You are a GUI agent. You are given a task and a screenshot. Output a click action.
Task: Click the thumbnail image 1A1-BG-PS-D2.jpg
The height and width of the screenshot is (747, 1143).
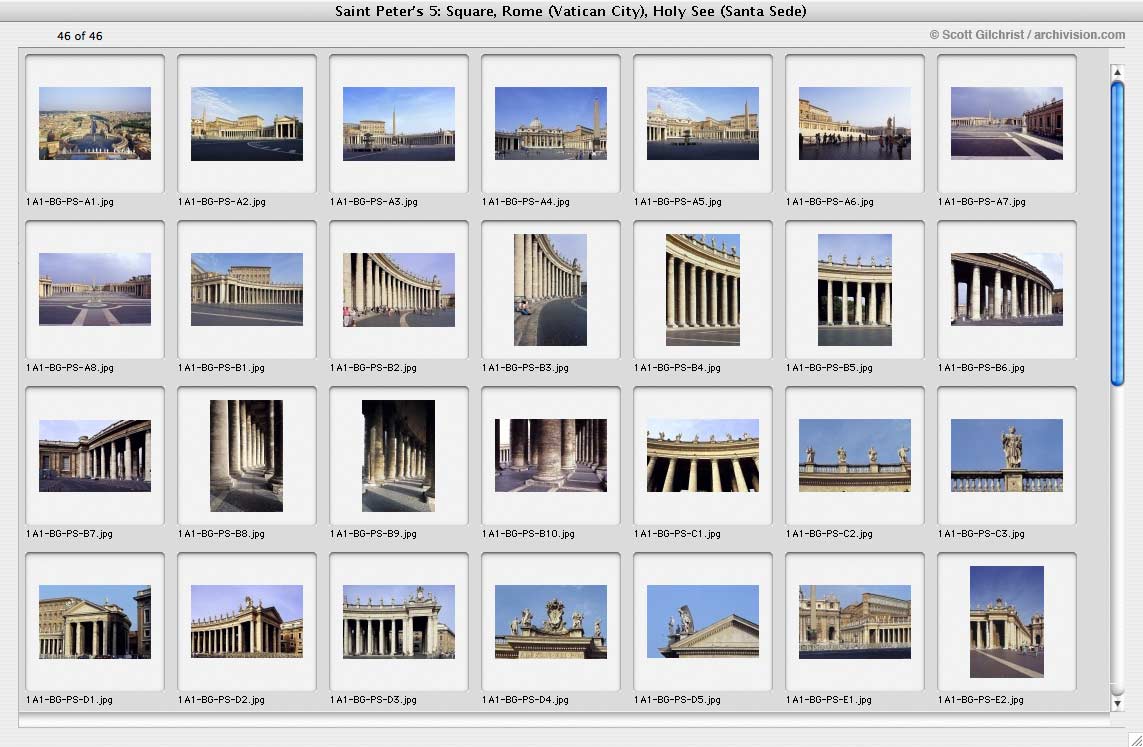pyautogui.click(x=246, y=622)
